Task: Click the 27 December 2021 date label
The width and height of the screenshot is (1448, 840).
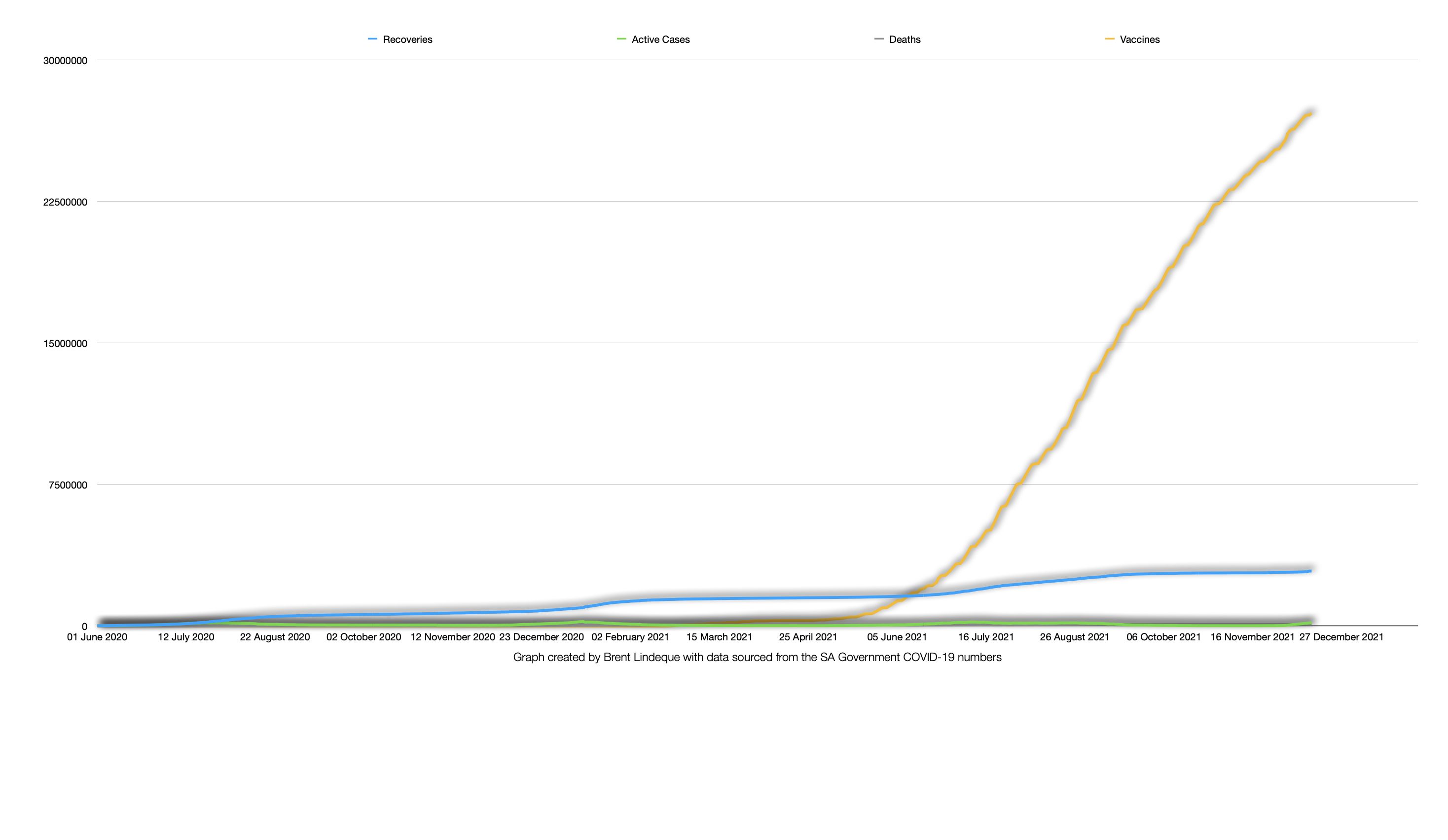Action: click(x=1341, y=637)
